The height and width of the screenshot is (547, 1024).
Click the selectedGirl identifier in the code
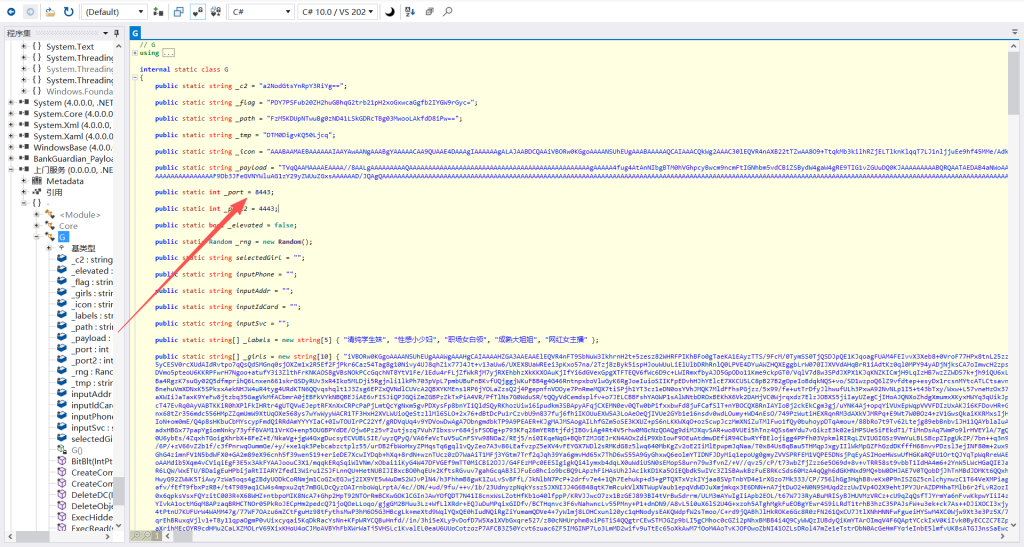pyautogui.click(x=259, y=258)
